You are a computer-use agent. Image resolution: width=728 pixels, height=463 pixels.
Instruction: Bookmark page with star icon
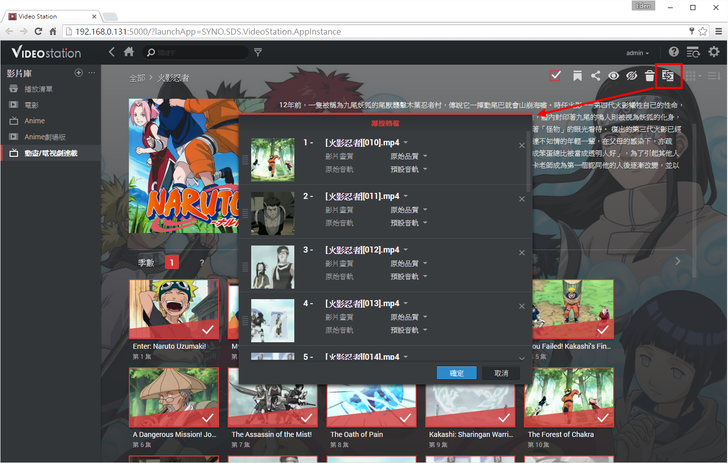703,31
